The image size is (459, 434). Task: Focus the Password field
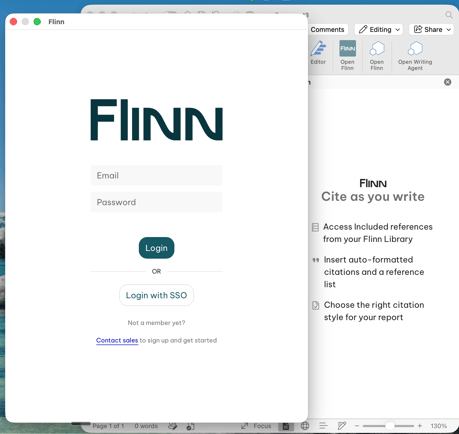coord(156,202)
